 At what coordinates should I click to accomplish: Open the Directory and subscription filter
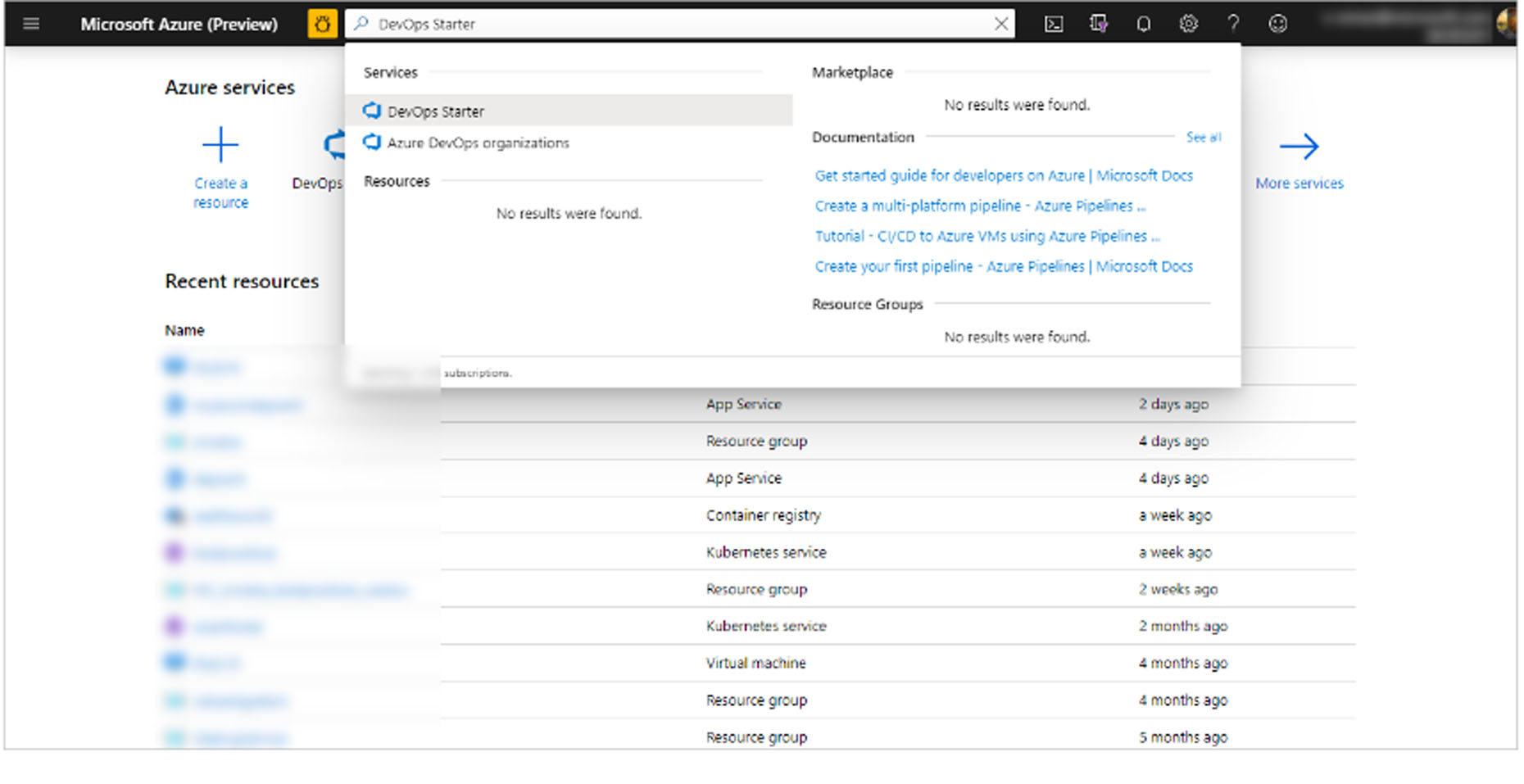pos(1098,24)
